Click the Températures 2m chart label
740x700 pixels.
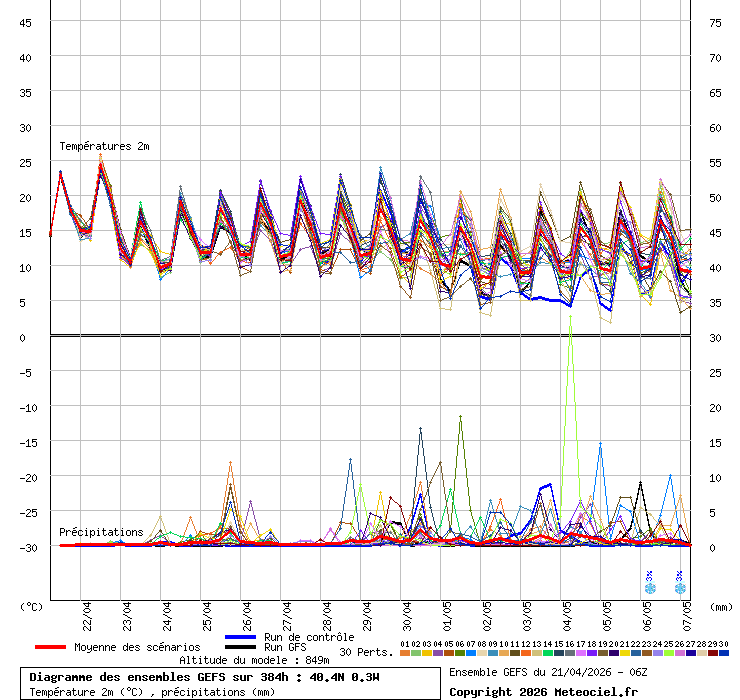[x=104, y=147]
